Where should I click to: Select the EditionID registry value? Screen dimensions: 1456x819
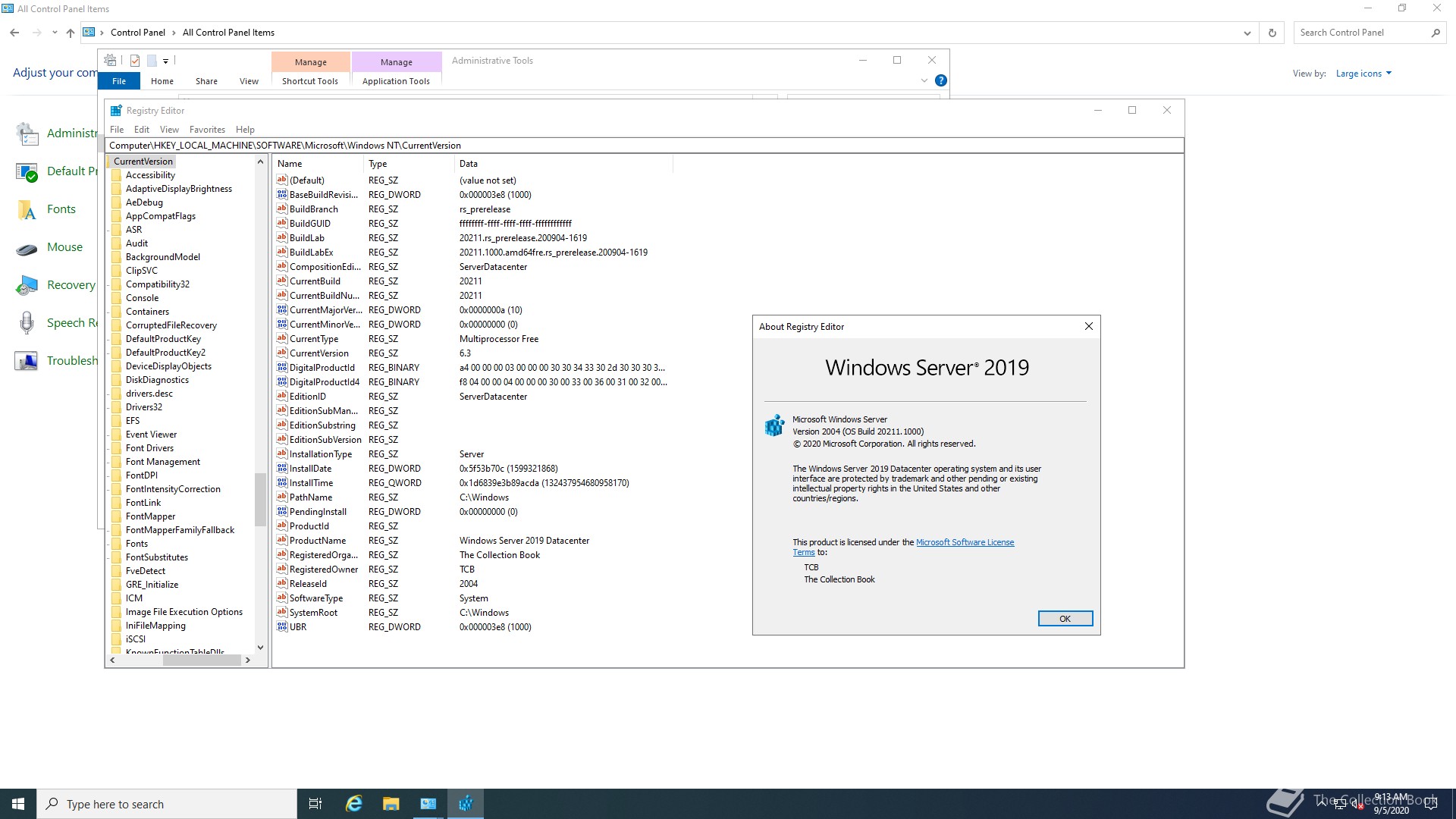307,397
